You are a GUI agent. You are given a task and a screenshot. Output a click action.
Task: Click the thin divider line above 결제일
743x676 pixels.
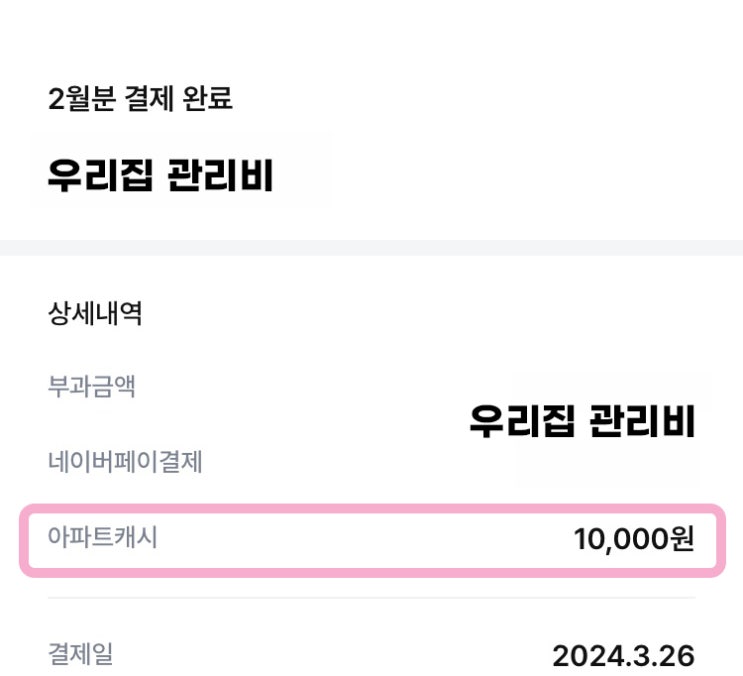point(371,598)
